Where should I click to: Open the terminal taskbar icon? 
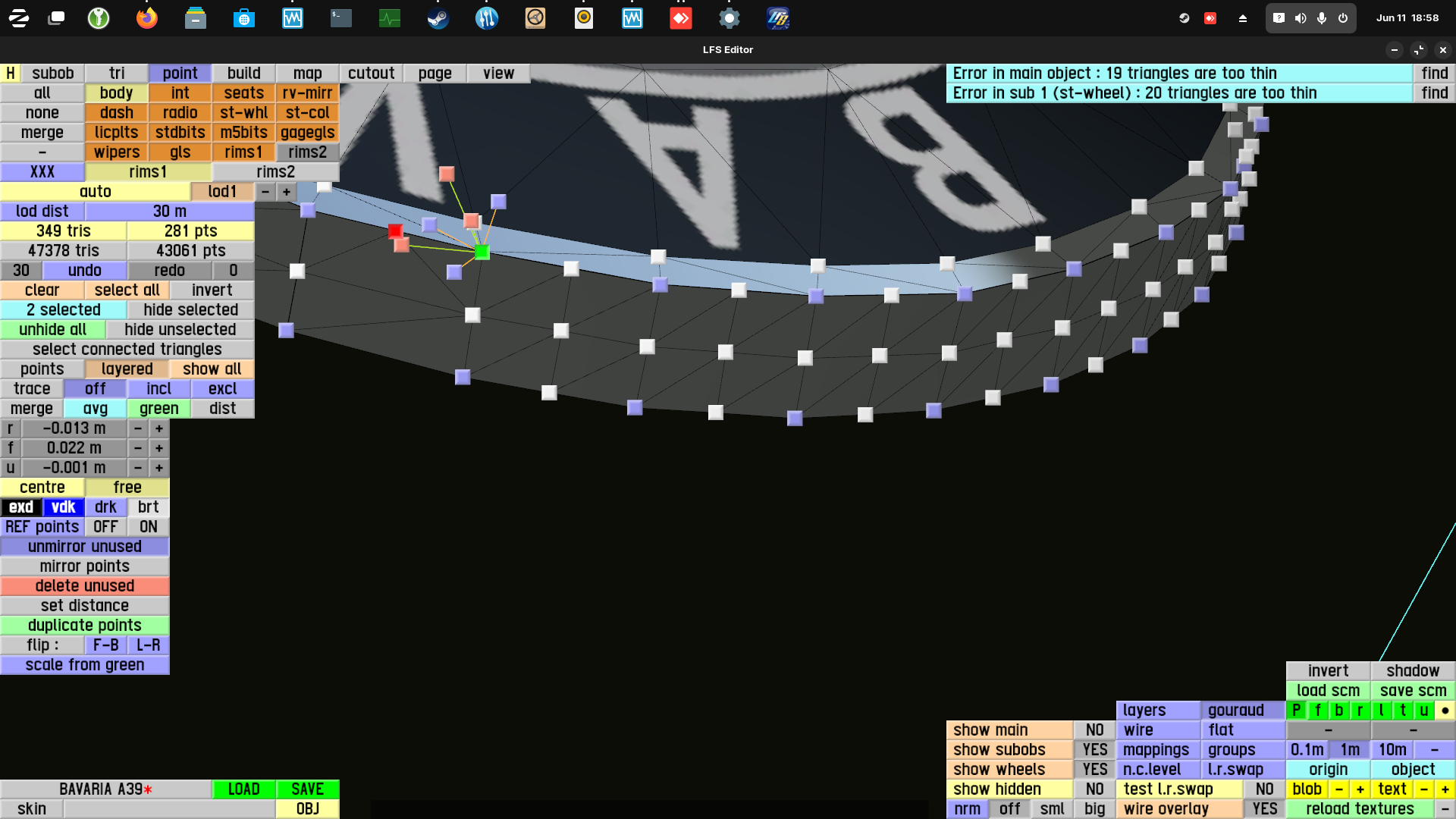point(340,18)
